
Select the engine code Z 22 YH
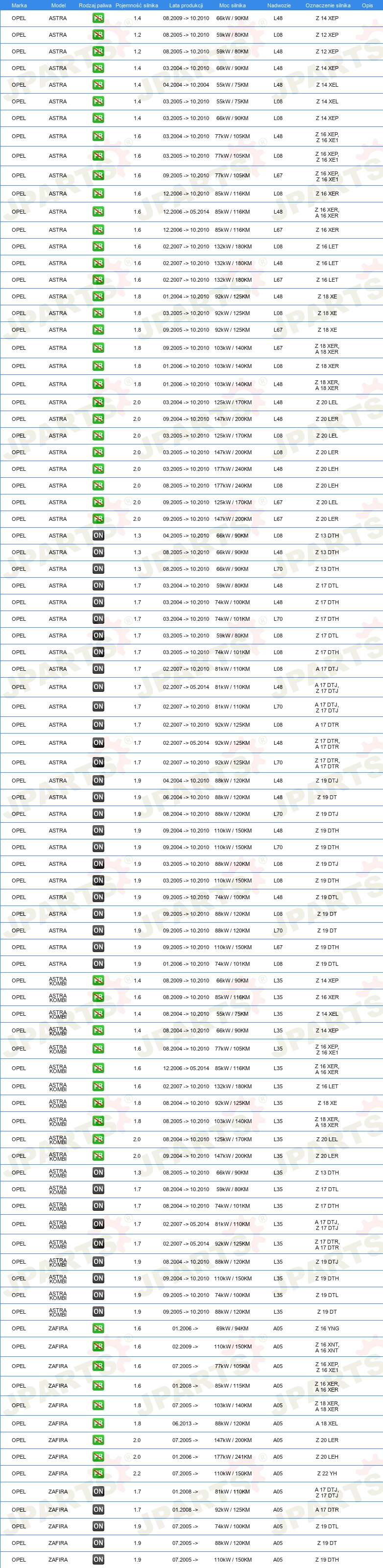click(x=327, y=1473)
